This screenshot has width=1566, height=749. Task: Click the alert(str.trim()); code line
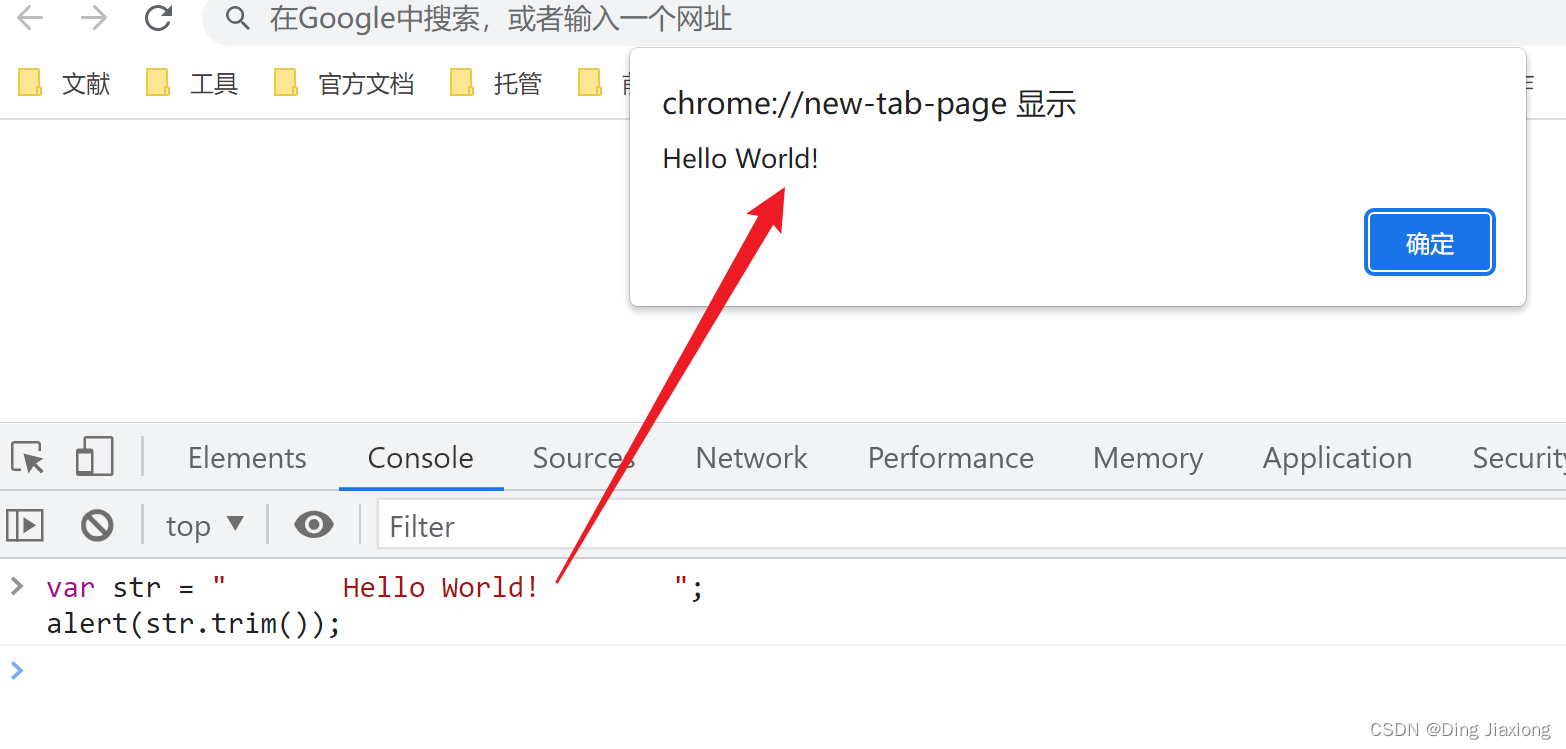pos(194,625)
